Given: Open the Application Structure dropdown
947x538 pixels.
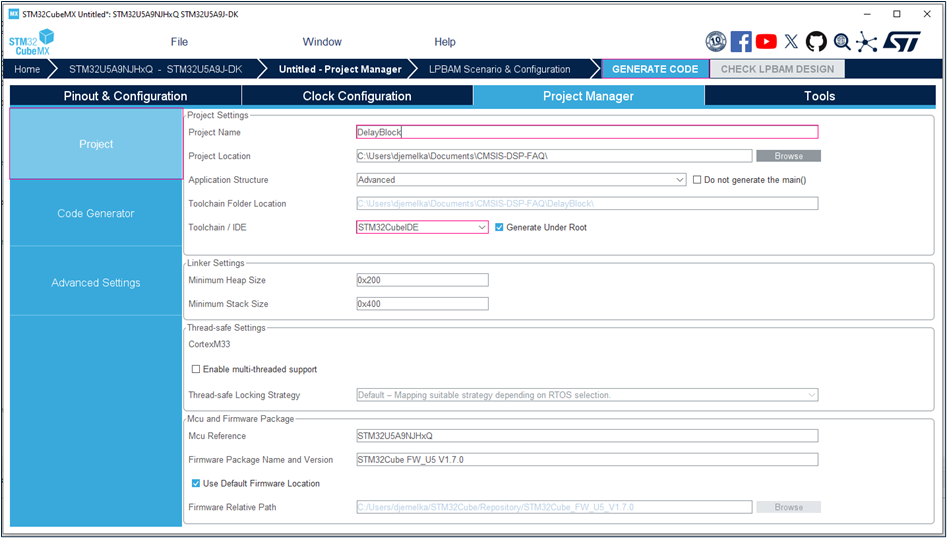Looking at the screenshot, I should 521,180.
